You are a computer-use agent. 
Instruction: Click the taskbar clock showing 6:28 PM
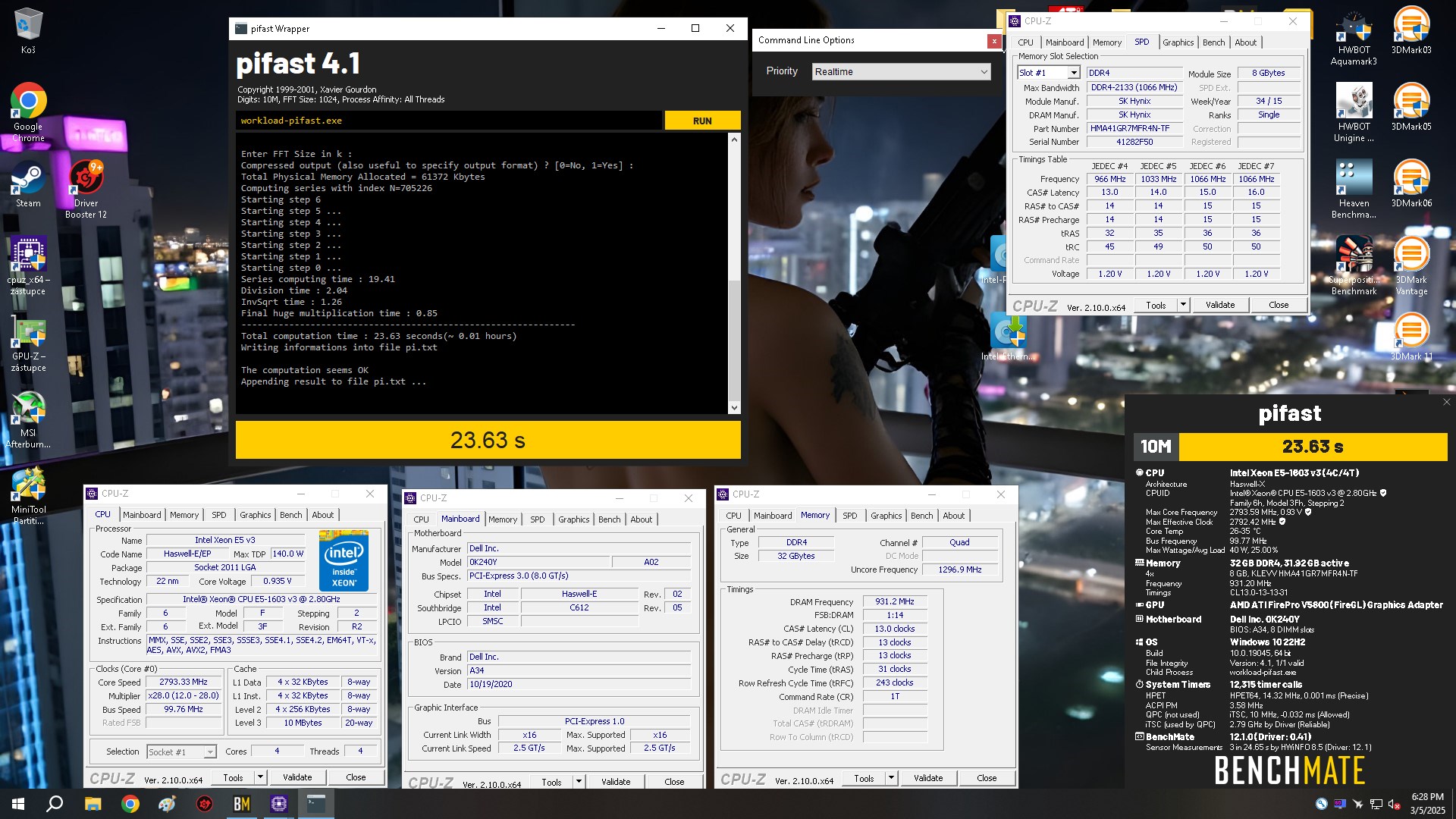(x=1427, y=804)
